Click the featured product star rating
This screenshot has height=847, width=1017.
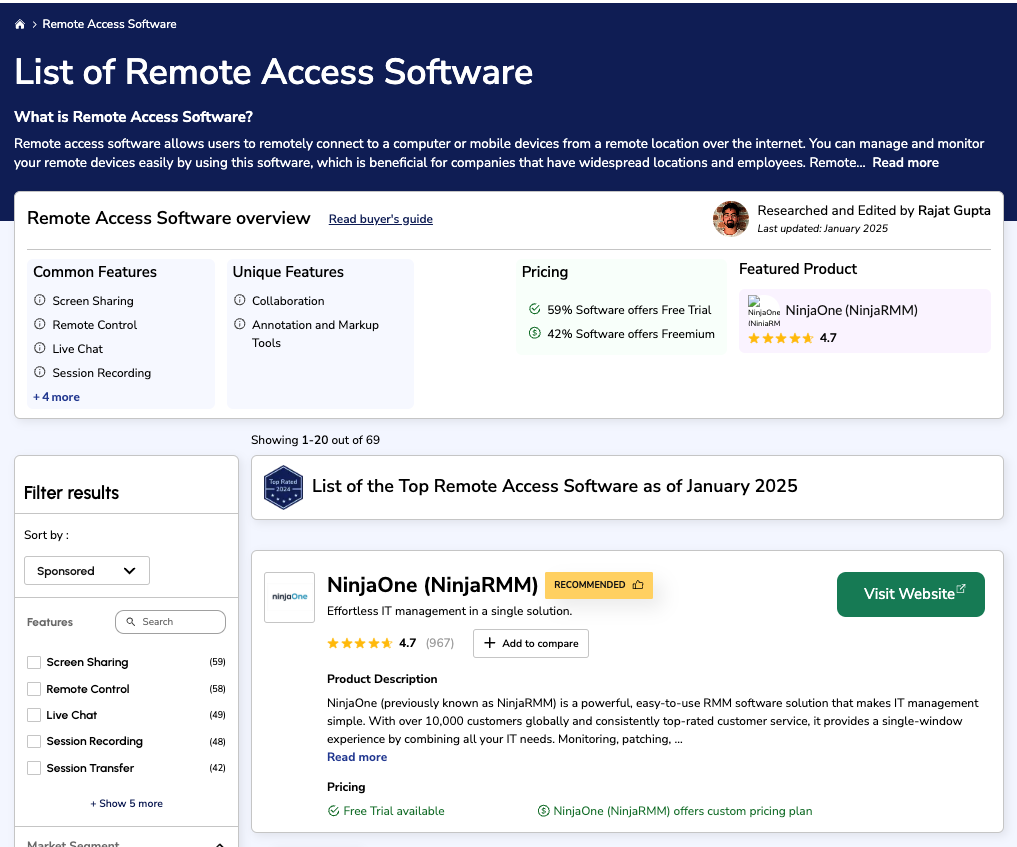[780, 338]
